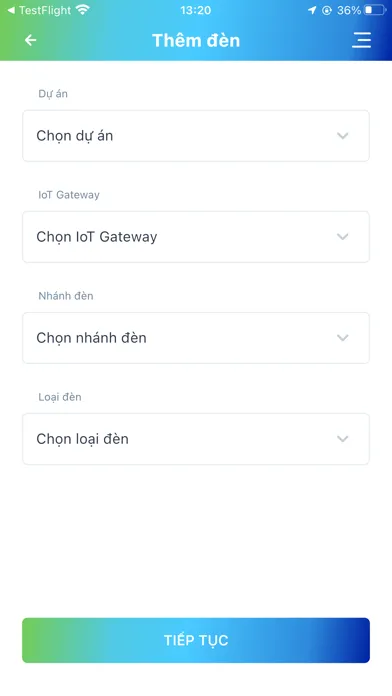The width and height of the screenshot is (392, 696).
Task: Expand chevron in the Loại đèn field
Action: point(342,439)
